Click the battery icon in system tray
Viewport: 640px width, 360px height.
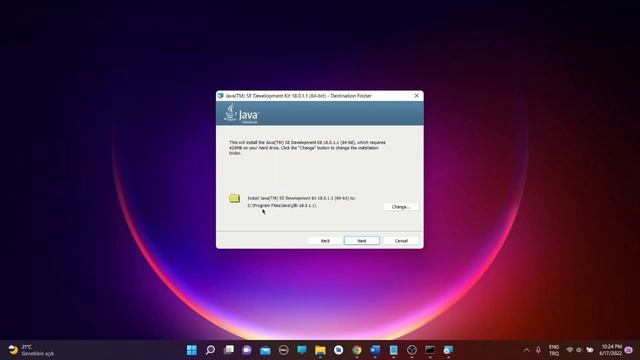(x=590, y=350)
